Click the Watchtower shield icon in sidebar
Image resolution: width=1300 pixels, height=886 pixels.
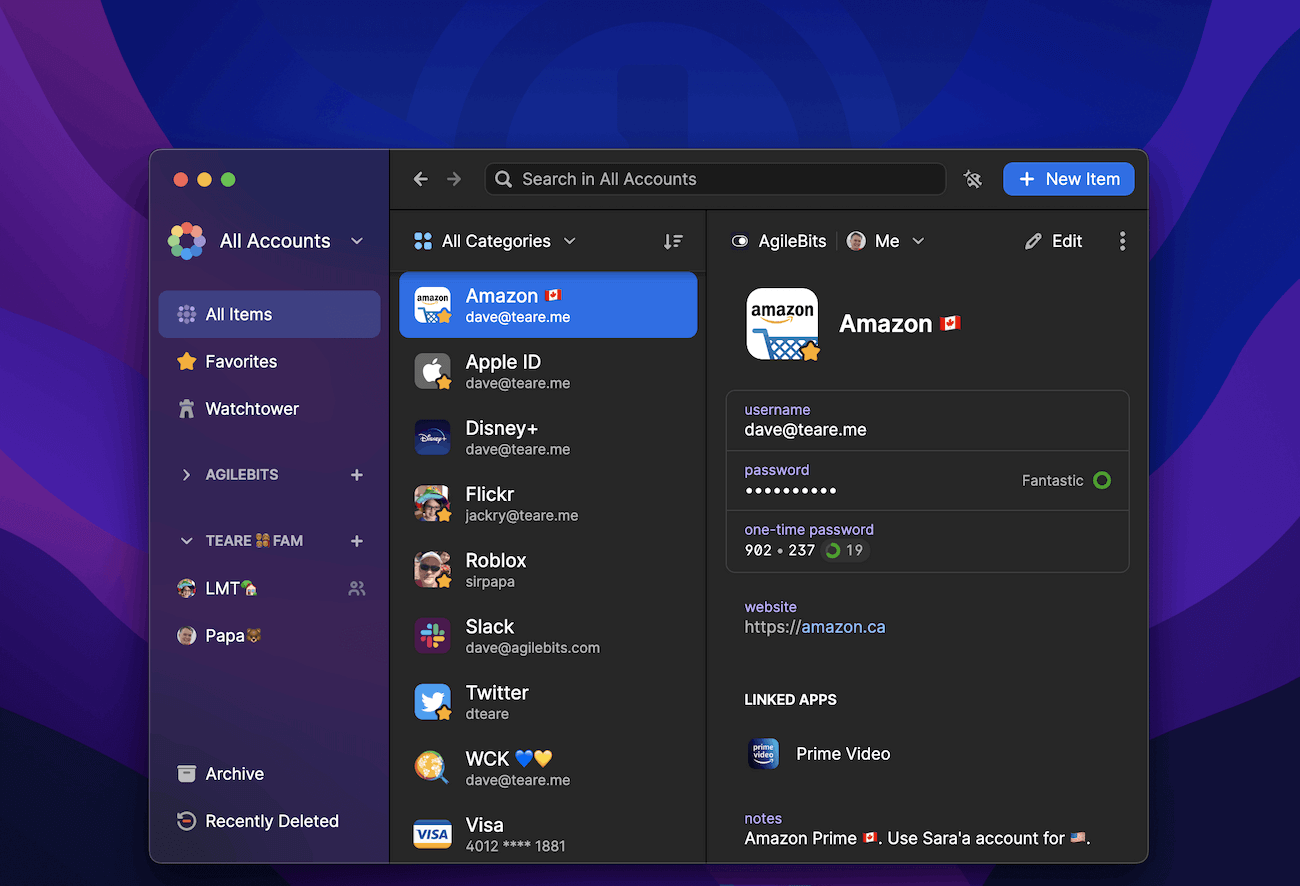tap(186, 408)
